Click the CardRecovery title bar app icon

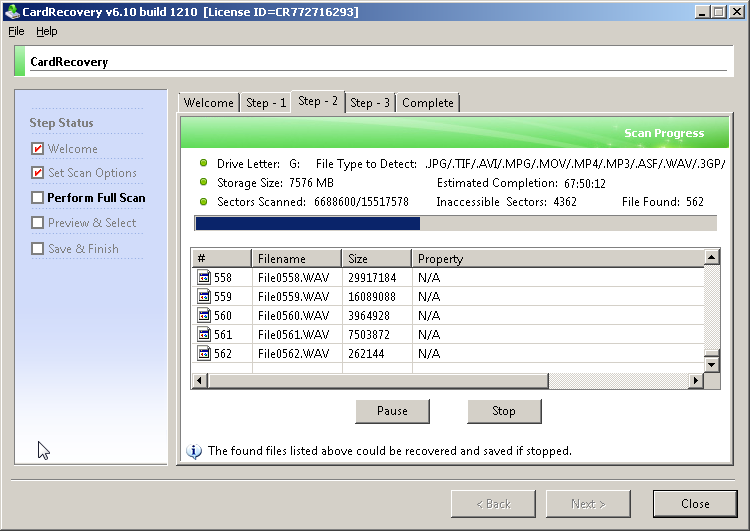(x=11, y=11)
